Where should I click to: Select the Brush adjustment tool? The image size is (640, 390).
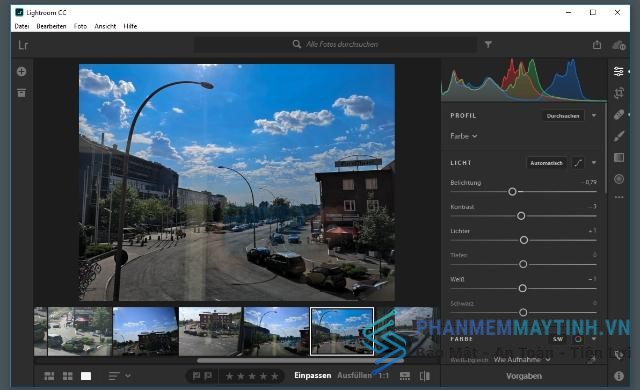(x=619, y=136)
